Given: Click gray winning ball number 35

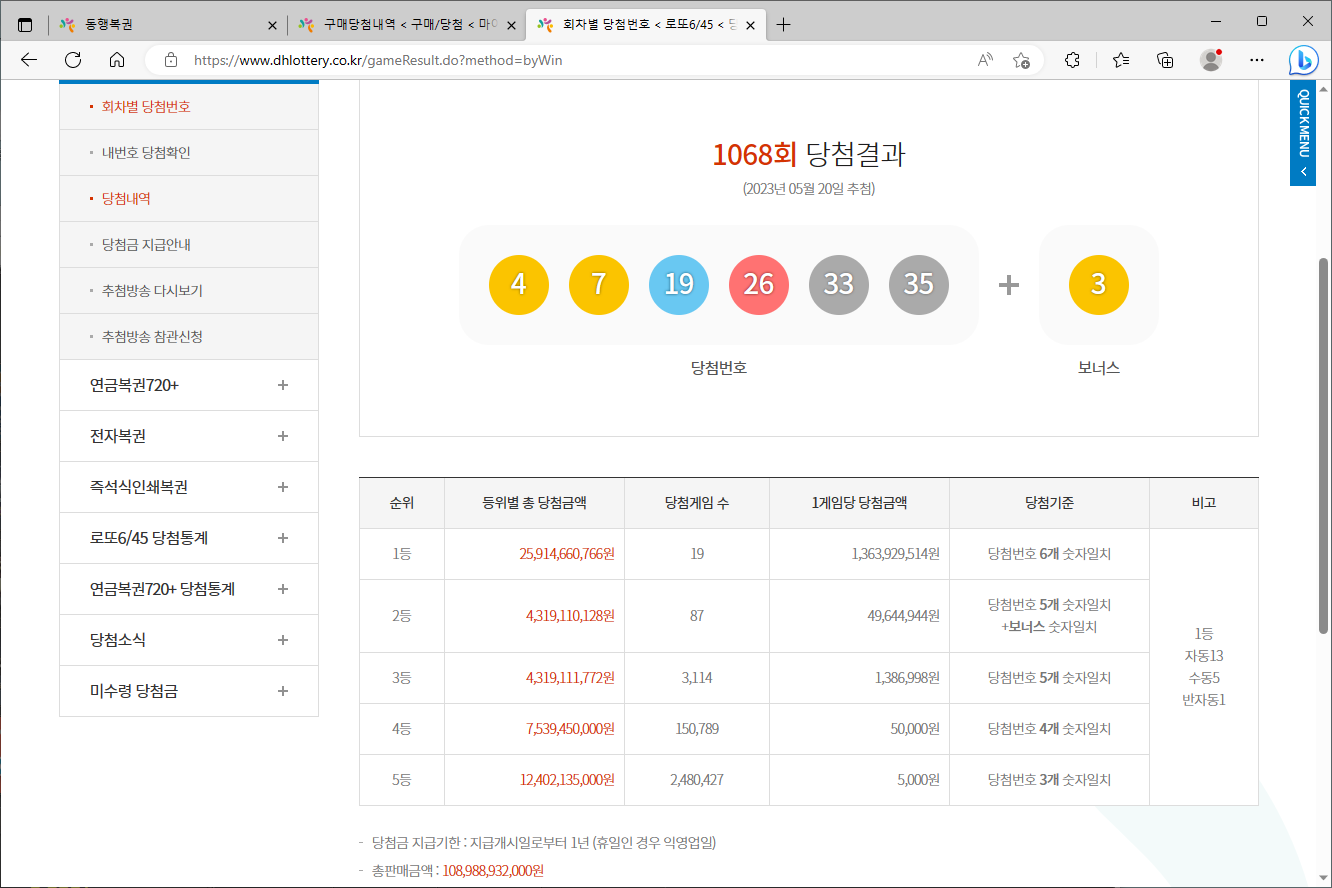Looking at the screenshot, I should pos(919,285).
